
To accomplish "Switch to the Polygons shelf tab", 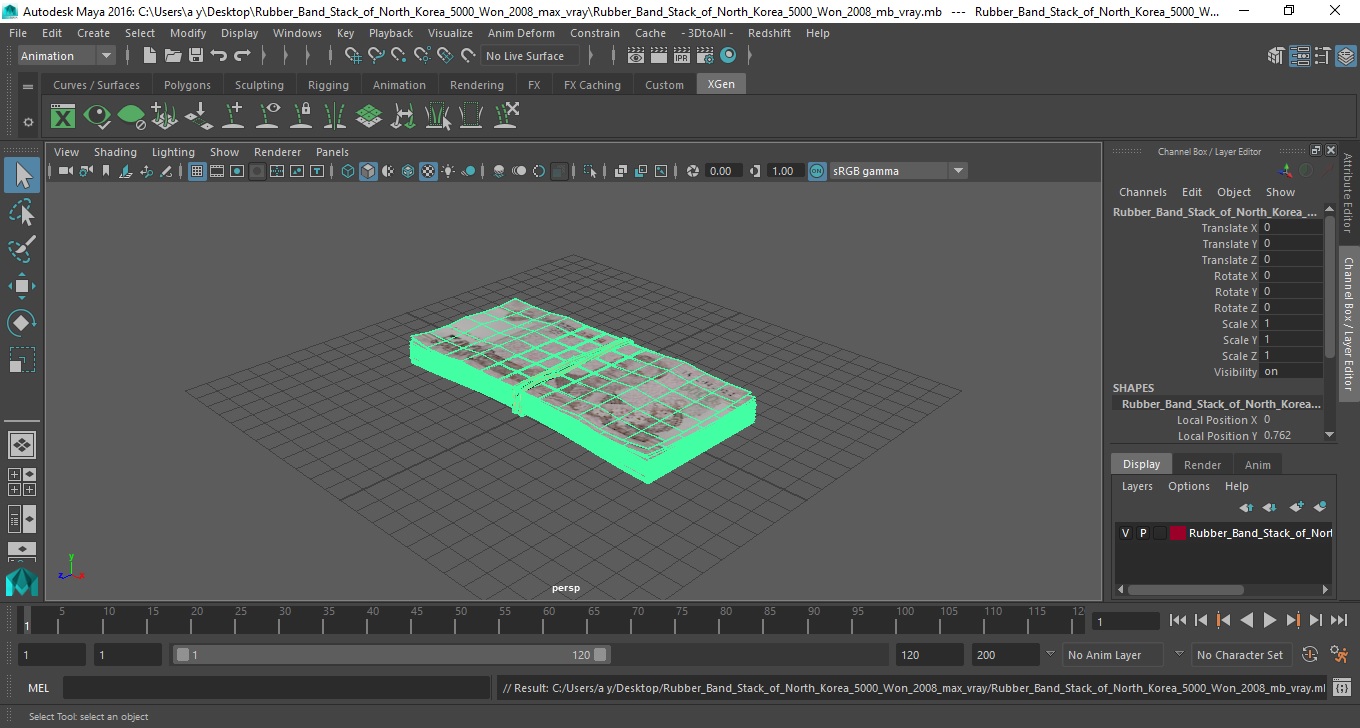I will point(187,85).
